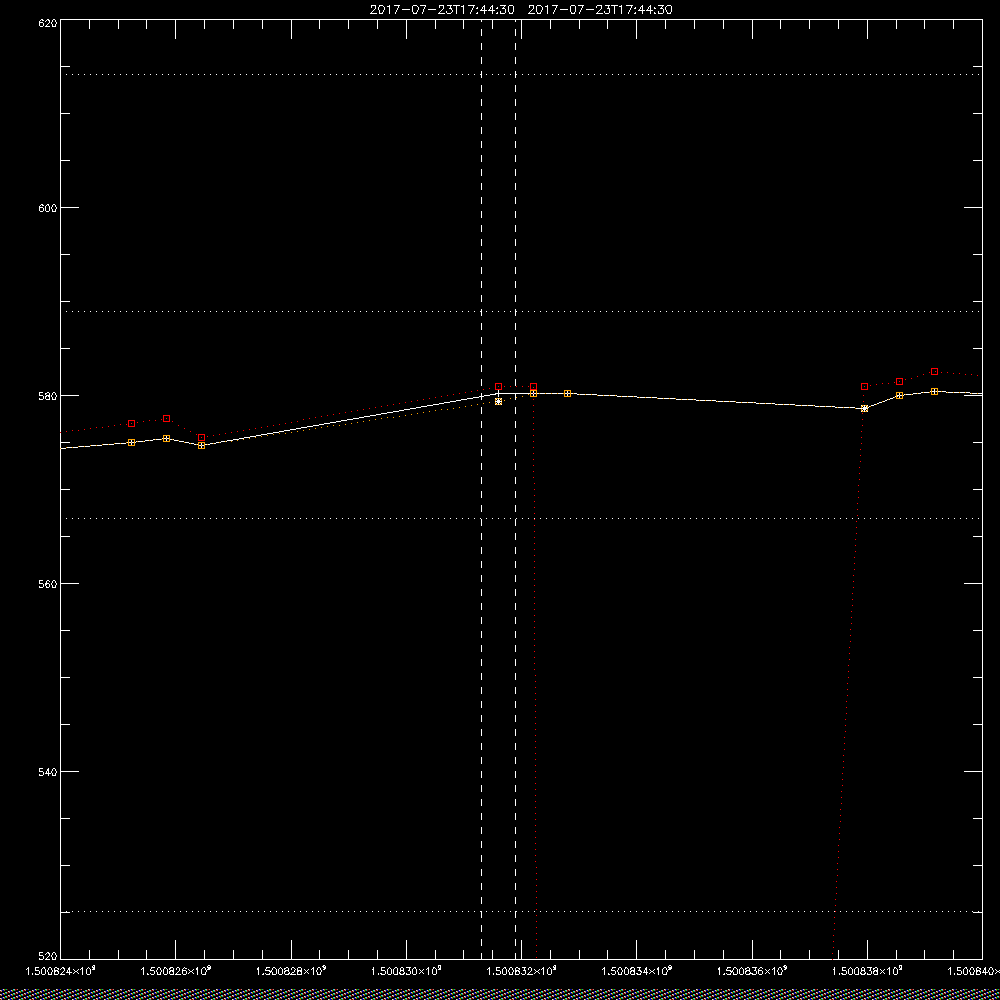Click orange marker on white line above 1.500838×10⁹
The height and width of the screenshot is (1000, 1000).
coord(865,409)
